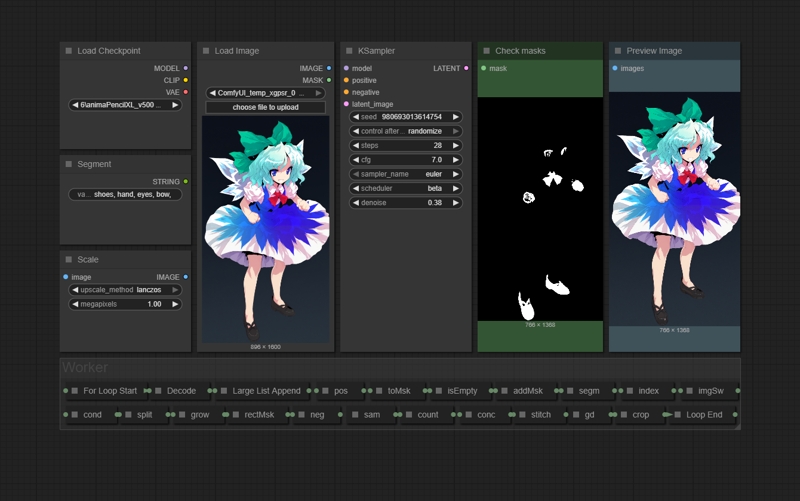
Task: Expand the collapsed stitch node
Action: pyautogui.click(x=522, y=415)
